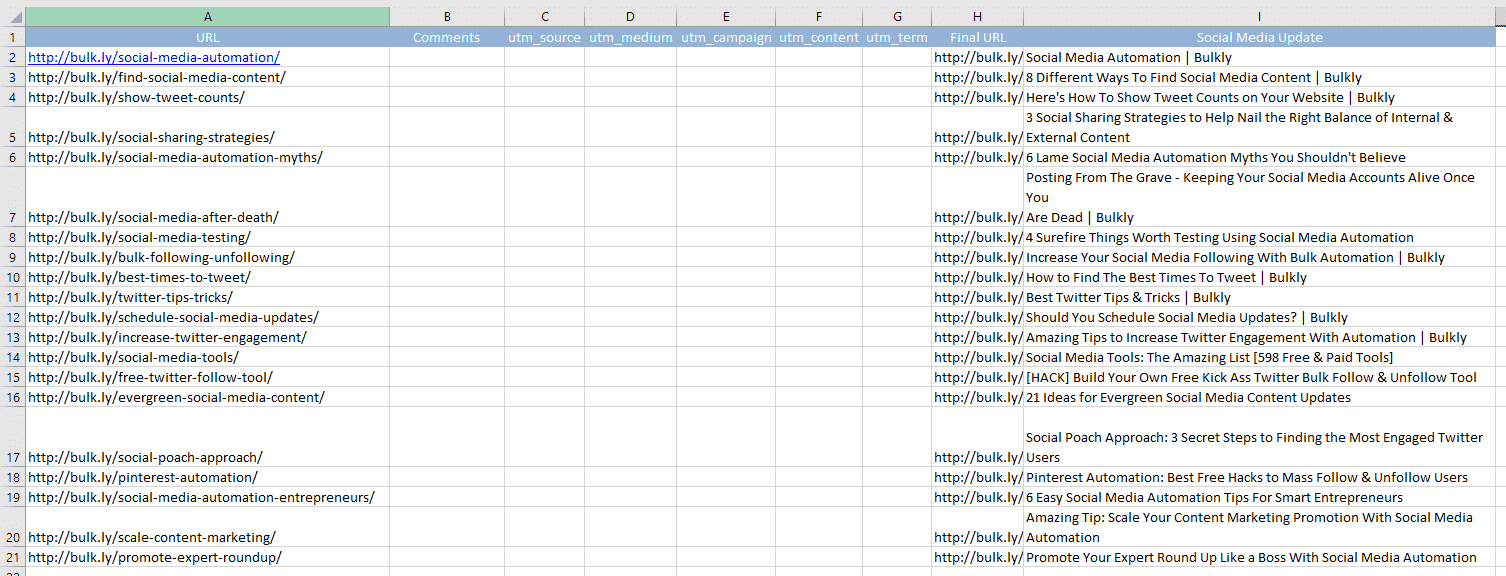The width and height of the screenshot is (1506, 576).
Task: Select the utm_campaign header cell
Action: coord(726,37)
